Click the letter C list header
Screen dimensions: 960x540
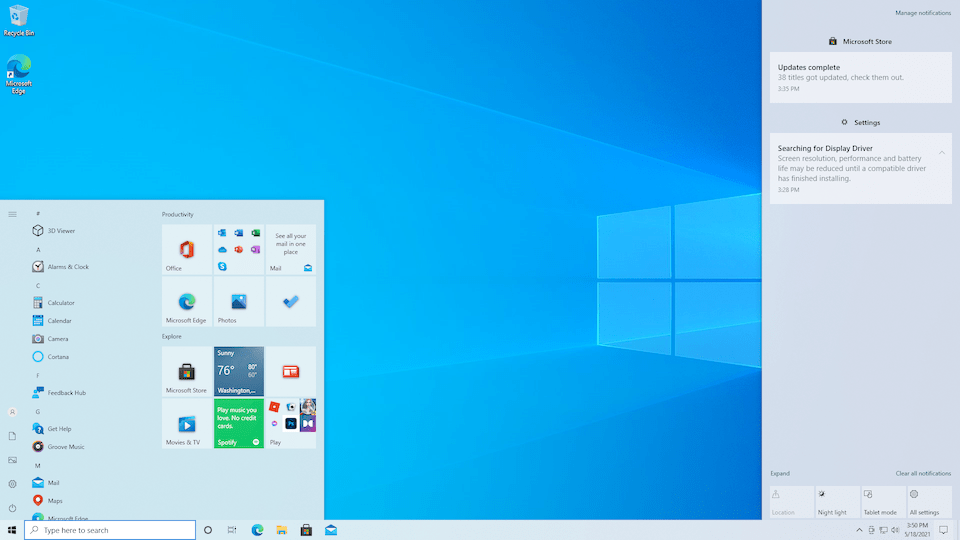[38, 286]
